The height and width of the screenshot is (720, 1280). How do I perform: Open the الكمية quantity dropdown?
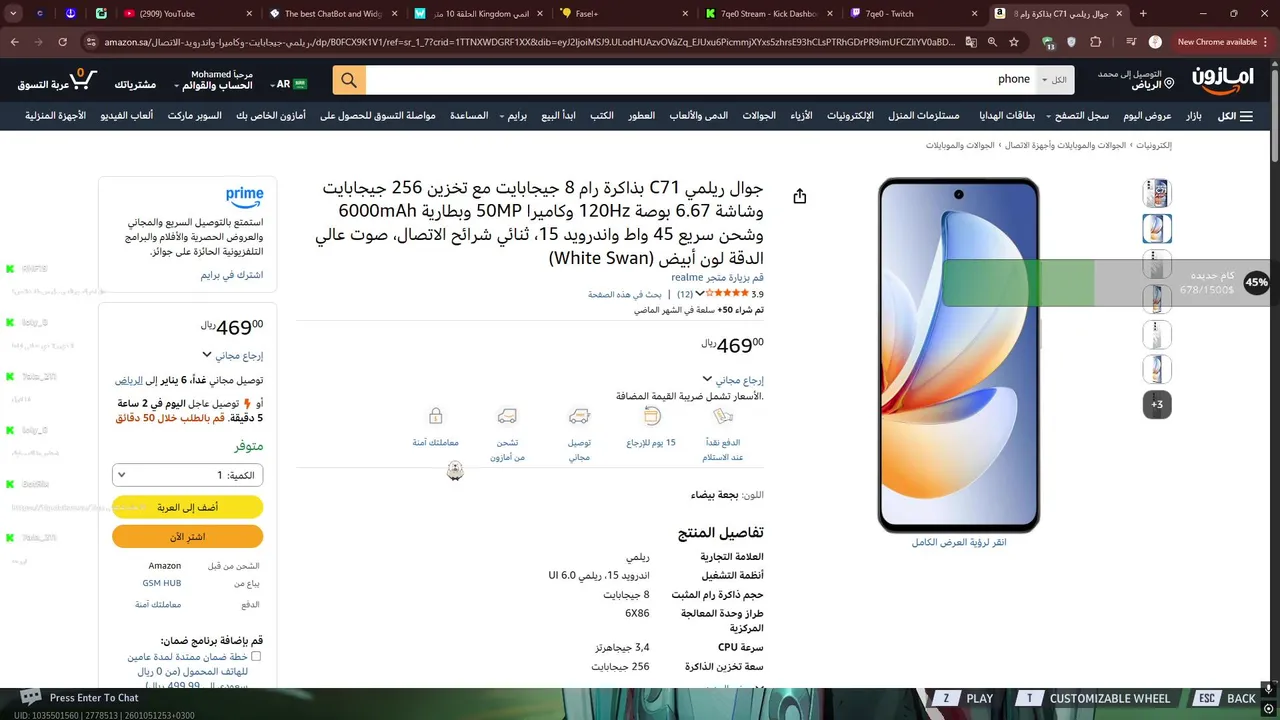pos(188,476)
